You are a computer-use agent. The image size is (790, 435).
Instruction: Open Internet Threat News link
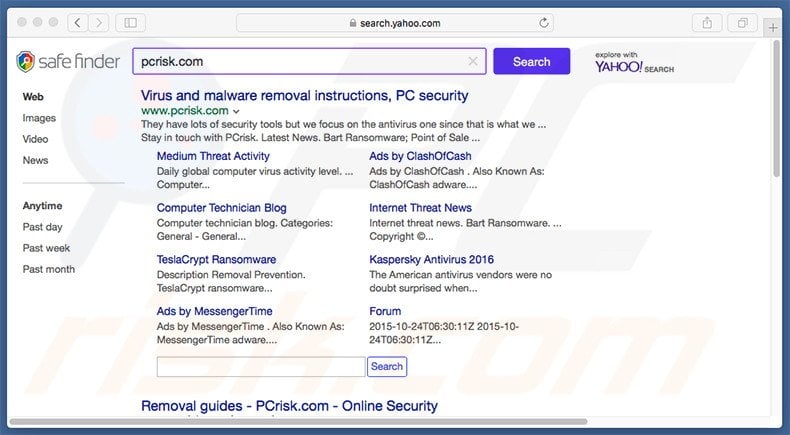point(420,208)
